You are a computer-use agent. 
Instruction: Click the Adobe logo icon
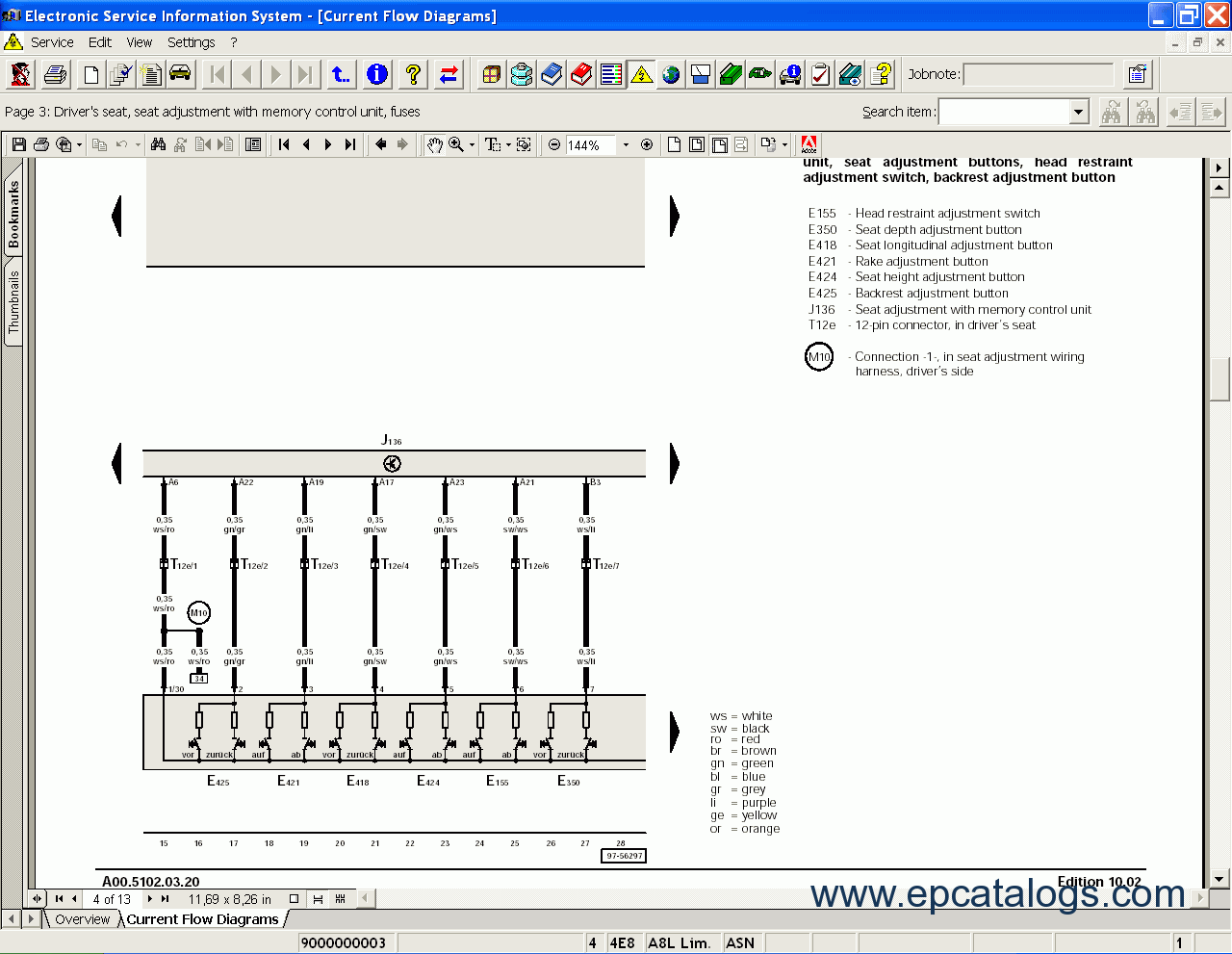tap(808, 144)
